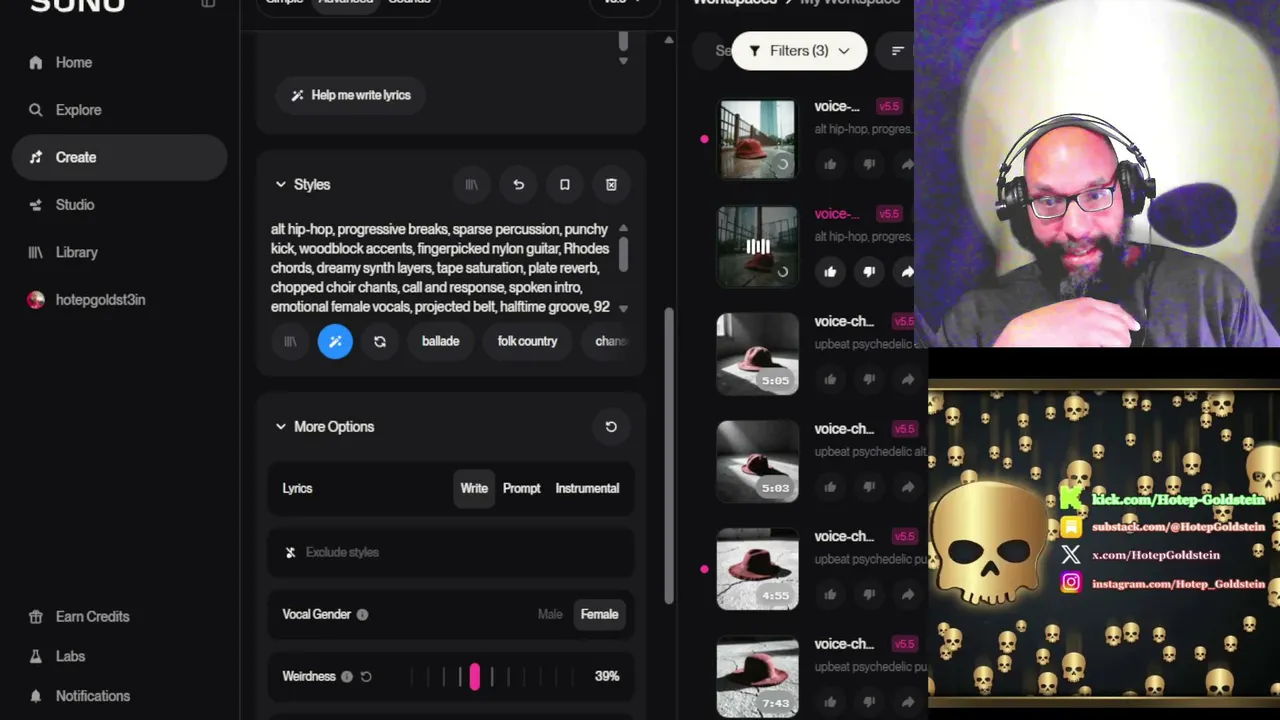Click into the styles text box

(x=442, y=268)
